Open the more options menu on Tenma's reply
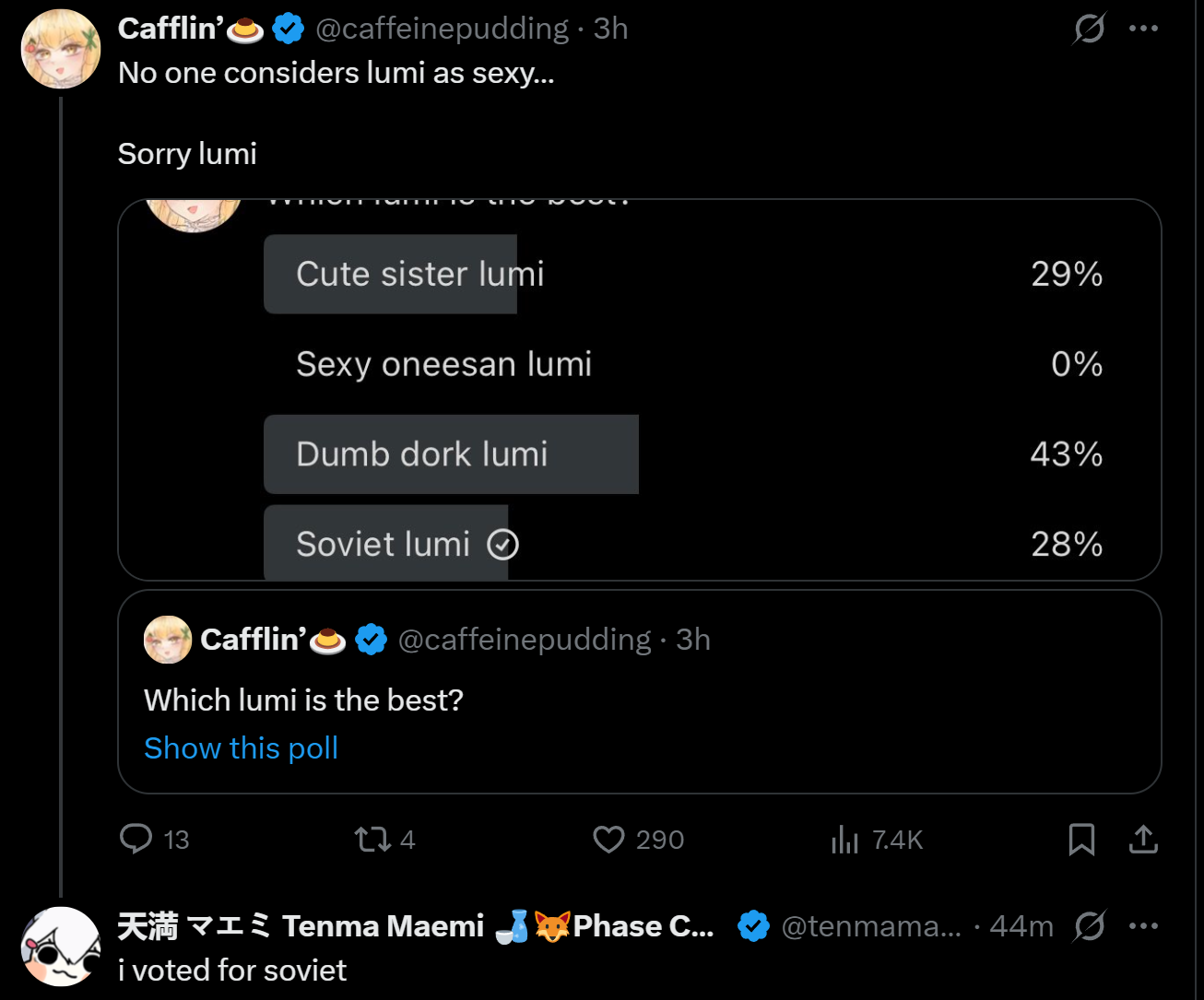Screen dimensions: 1204x1000 [x=1143, y=925]
